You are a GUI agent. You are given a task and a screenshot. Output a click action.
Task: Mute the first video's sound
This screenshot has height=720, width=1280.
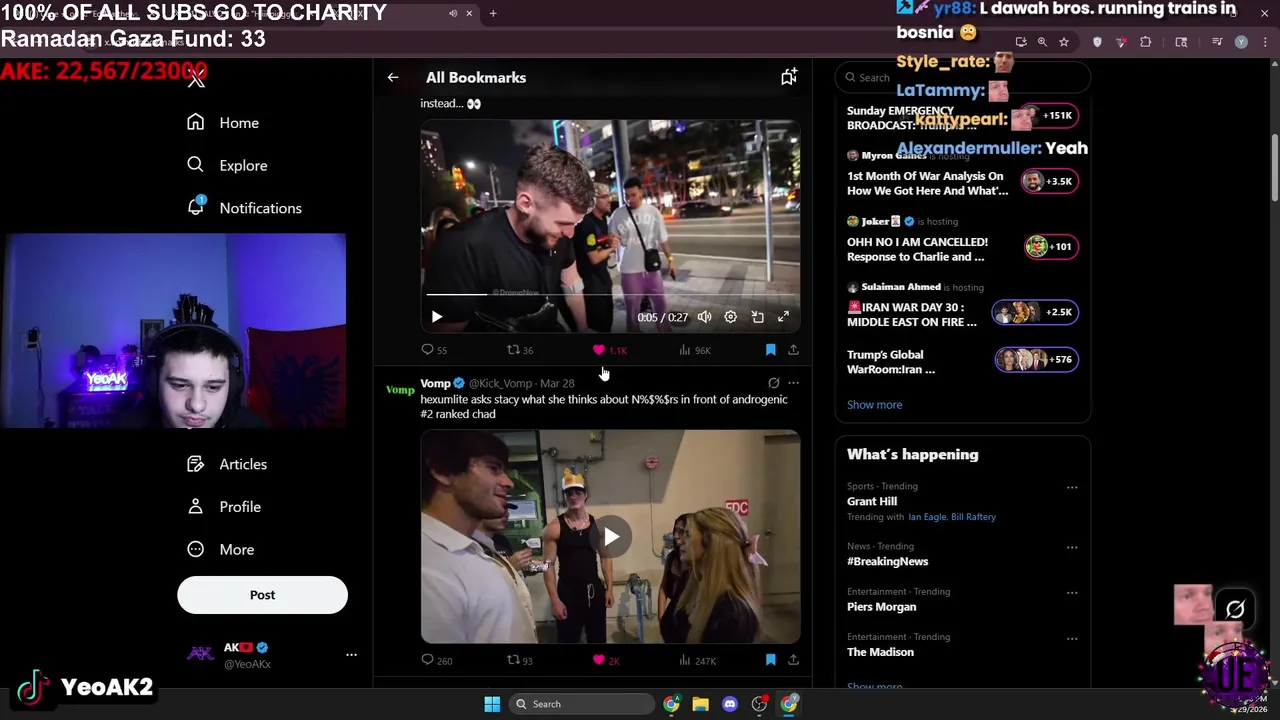(705, 317)
